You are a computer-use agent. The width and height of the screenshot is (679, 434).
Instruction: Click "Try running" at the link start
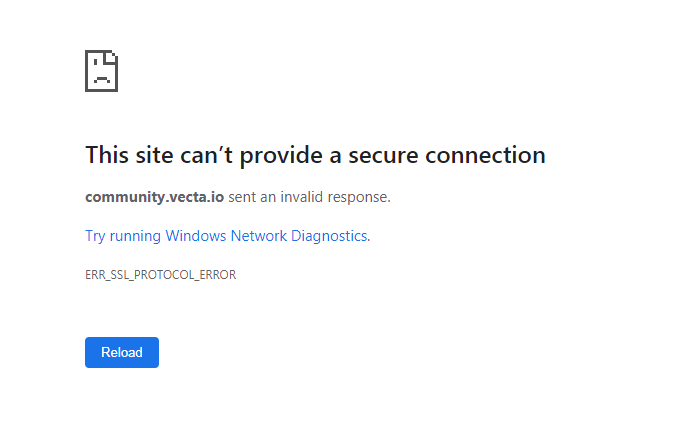(x=123, y=236)
